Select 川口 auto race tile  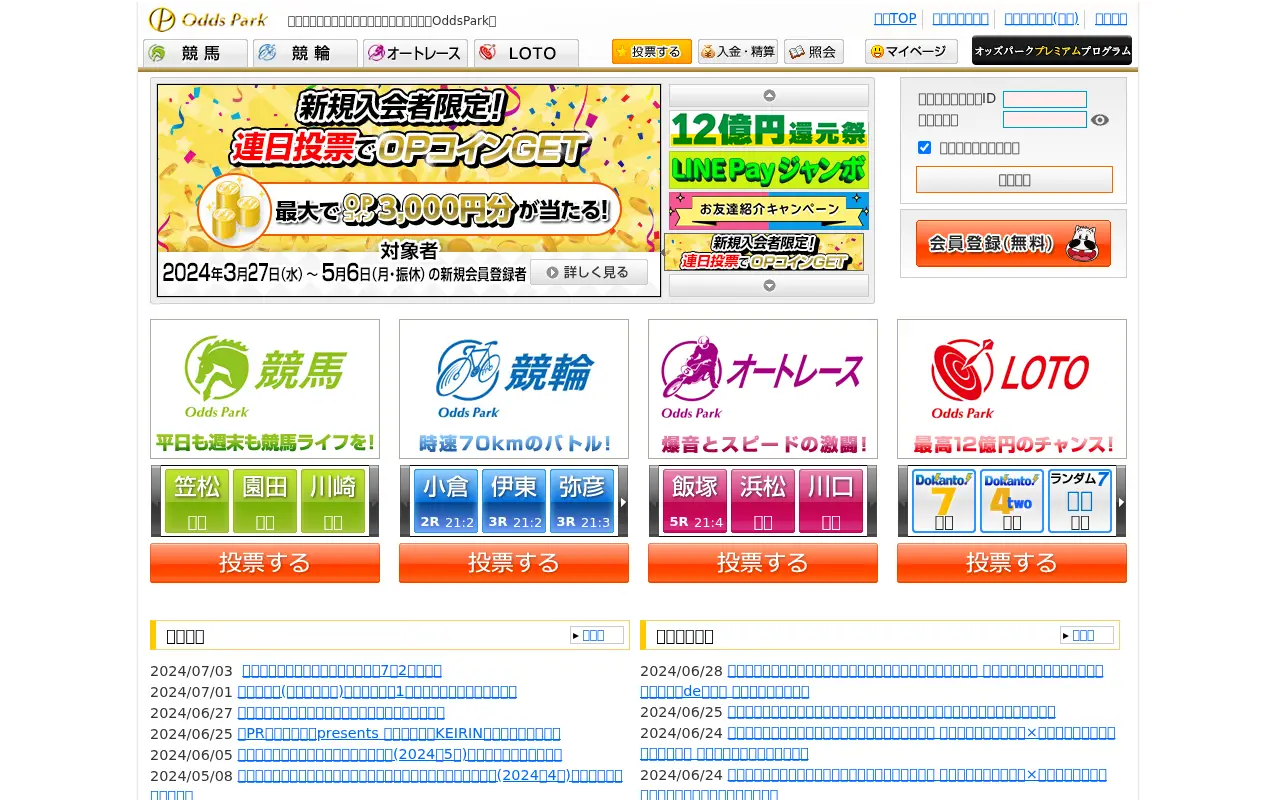click(x=831, y=501)
